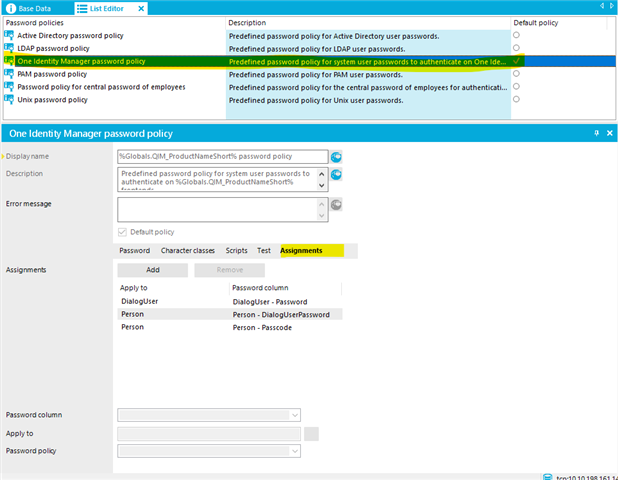This screenshot has height=480, width=618.
Task: Toggle the Default policy checkbox
Action: pos(122,232)
